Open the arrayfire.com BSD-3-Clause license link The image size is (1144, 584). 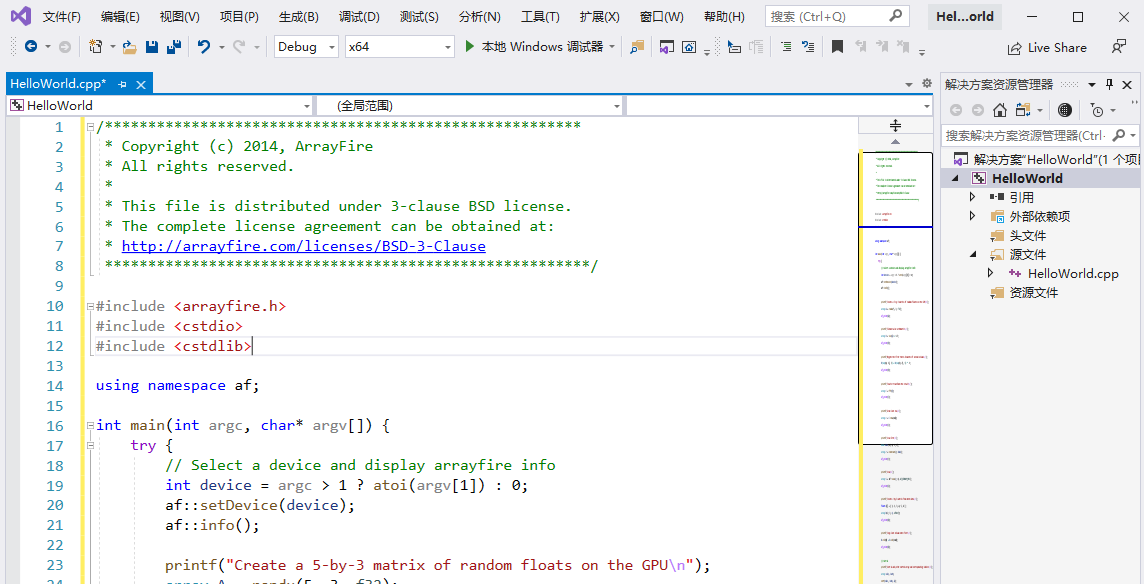[304, 246]
